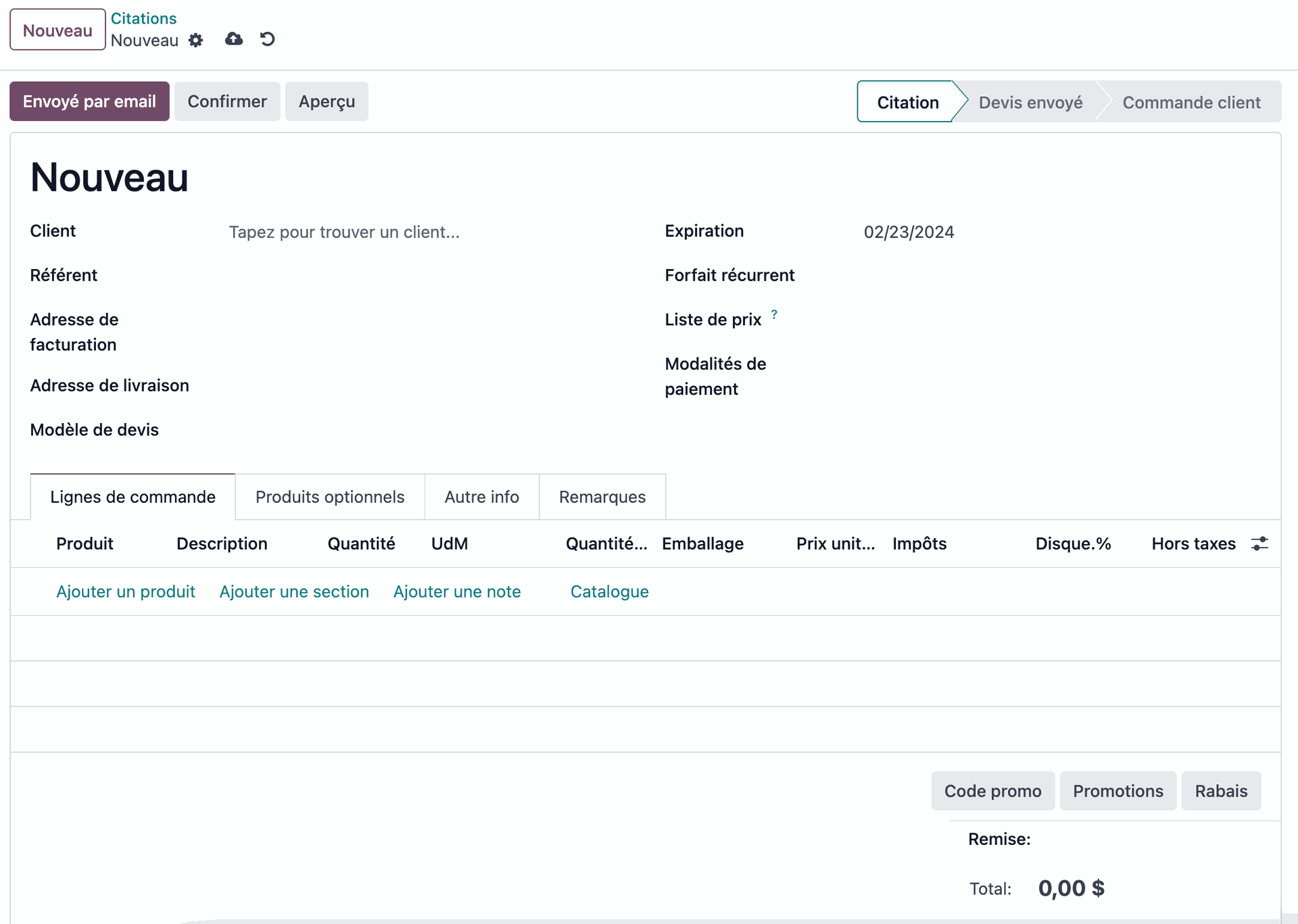Open the gear actions menu
This screenshot has height=924, width=1298.
195,41
